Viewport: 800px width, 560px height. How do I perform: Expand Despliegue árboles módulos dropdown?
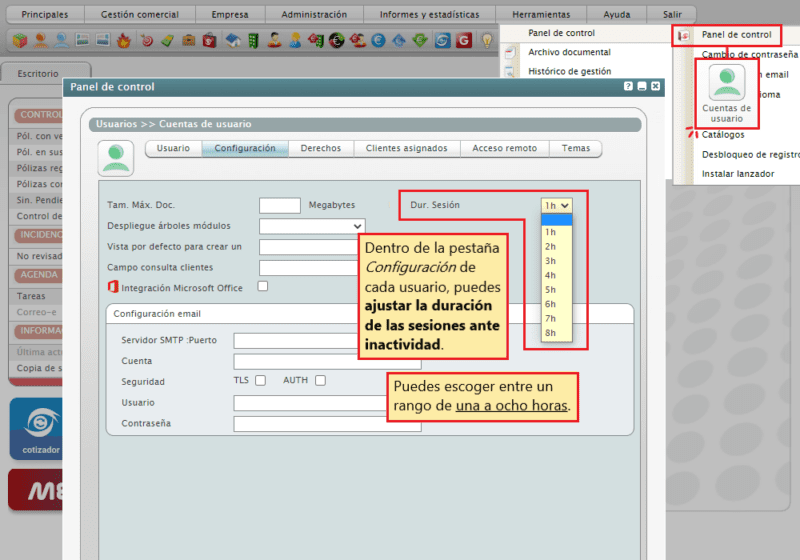(311, 226)
